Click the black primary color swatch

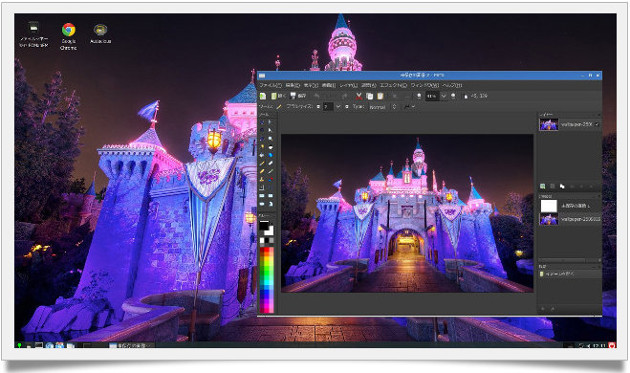coord(264,225)
